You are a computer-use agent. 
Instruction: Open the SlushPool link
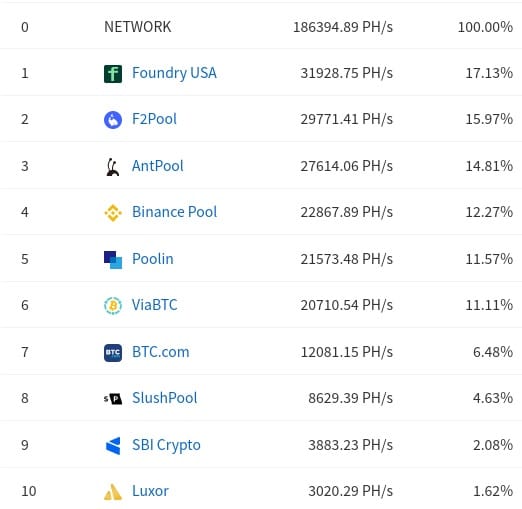[x=164, y=398]
